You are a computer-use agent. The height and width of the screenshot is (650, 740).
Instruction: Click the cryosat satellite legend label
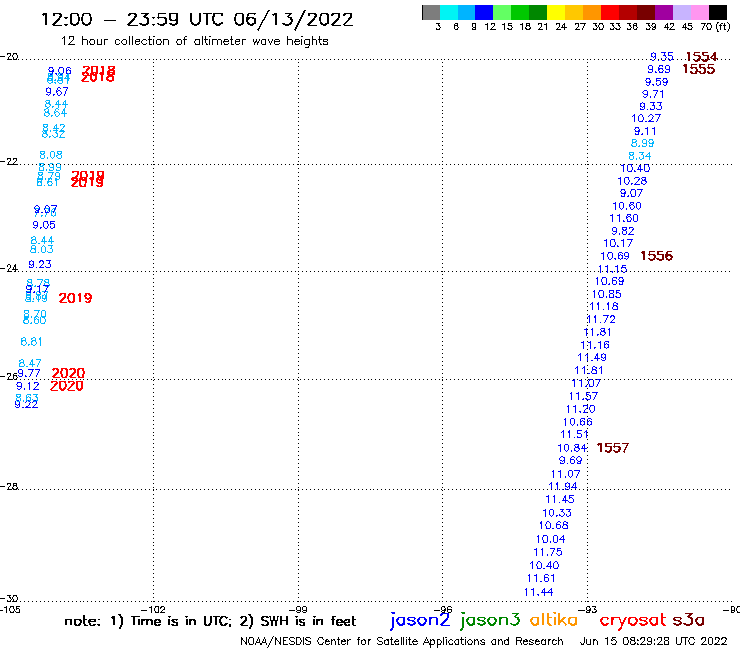(x=633, y=621)
